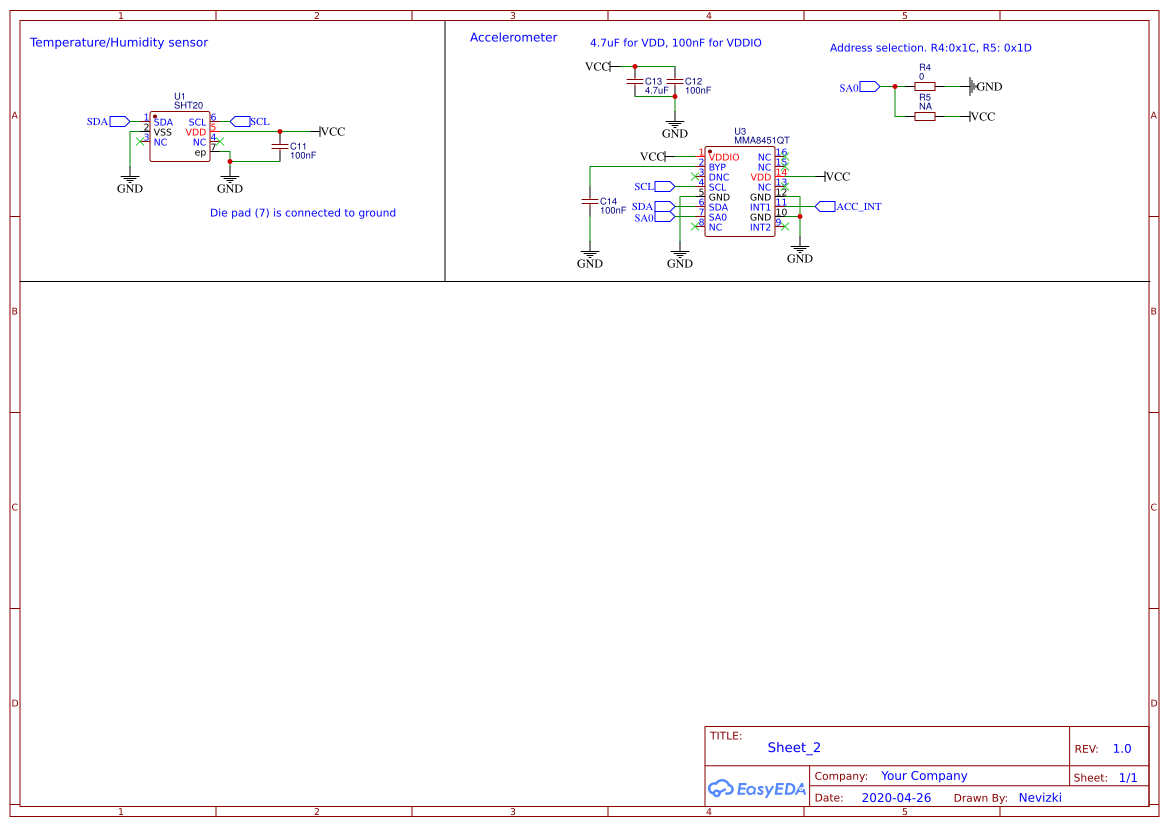The width and height of the screenshot is (1169, 827).
Task: Click the 'Your Company' field
Action: 924,776
